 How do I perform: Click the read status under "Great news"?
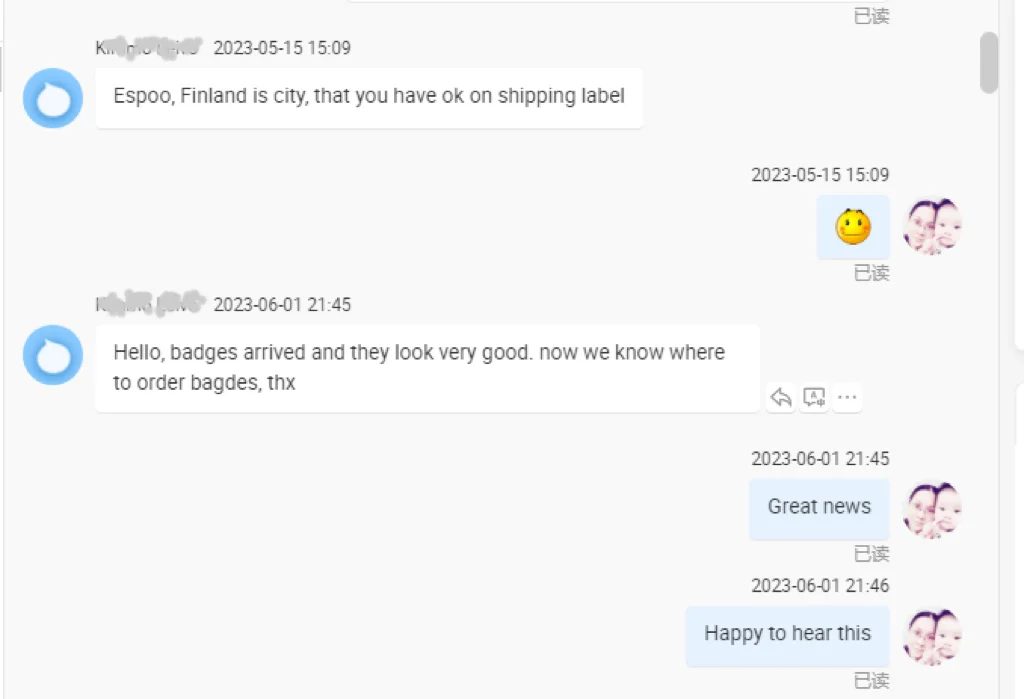point(871,553)
